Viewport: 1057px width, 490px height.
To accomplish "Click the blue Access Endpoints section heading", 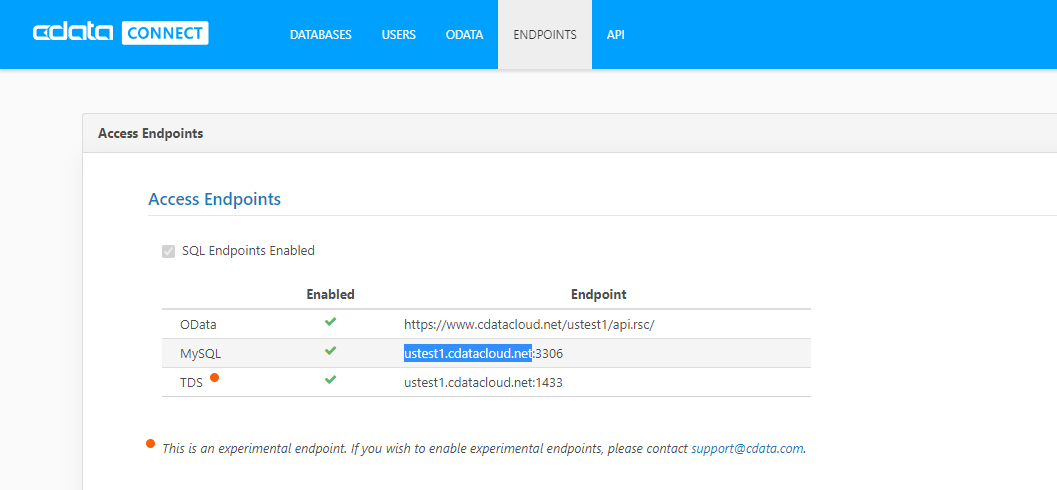I will (214, 200).
